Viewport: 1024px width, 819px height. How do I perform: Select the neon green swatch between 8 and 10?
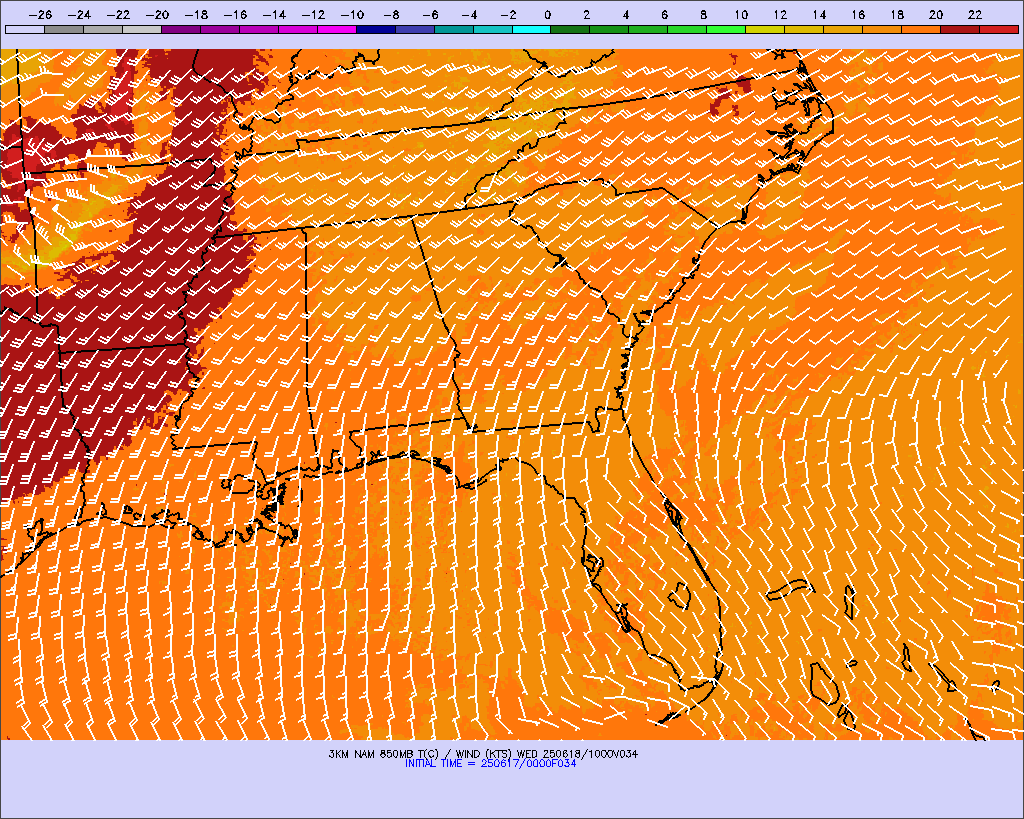(726, 29)
